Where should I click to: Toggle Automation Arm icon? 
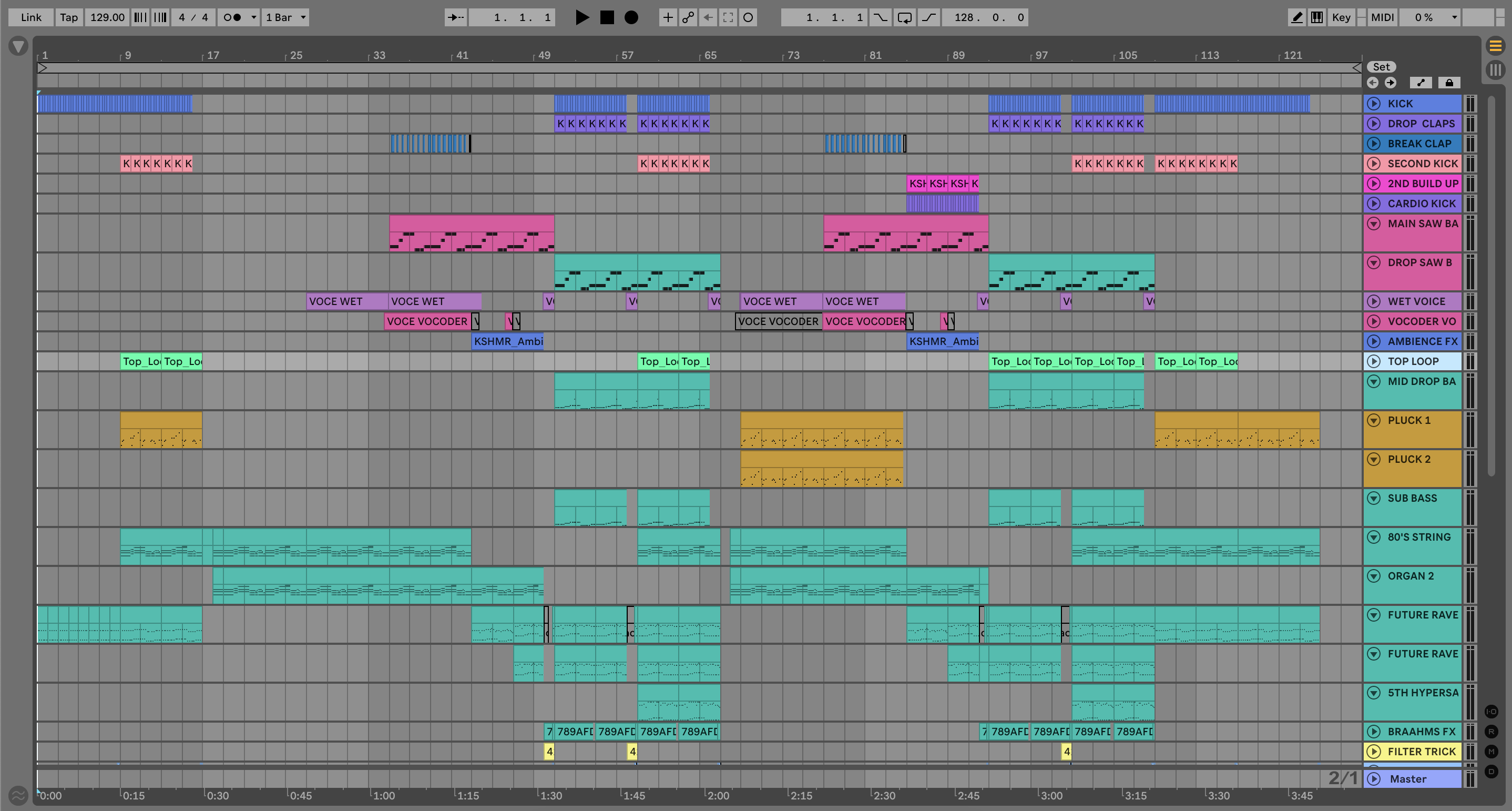(688, 17)
